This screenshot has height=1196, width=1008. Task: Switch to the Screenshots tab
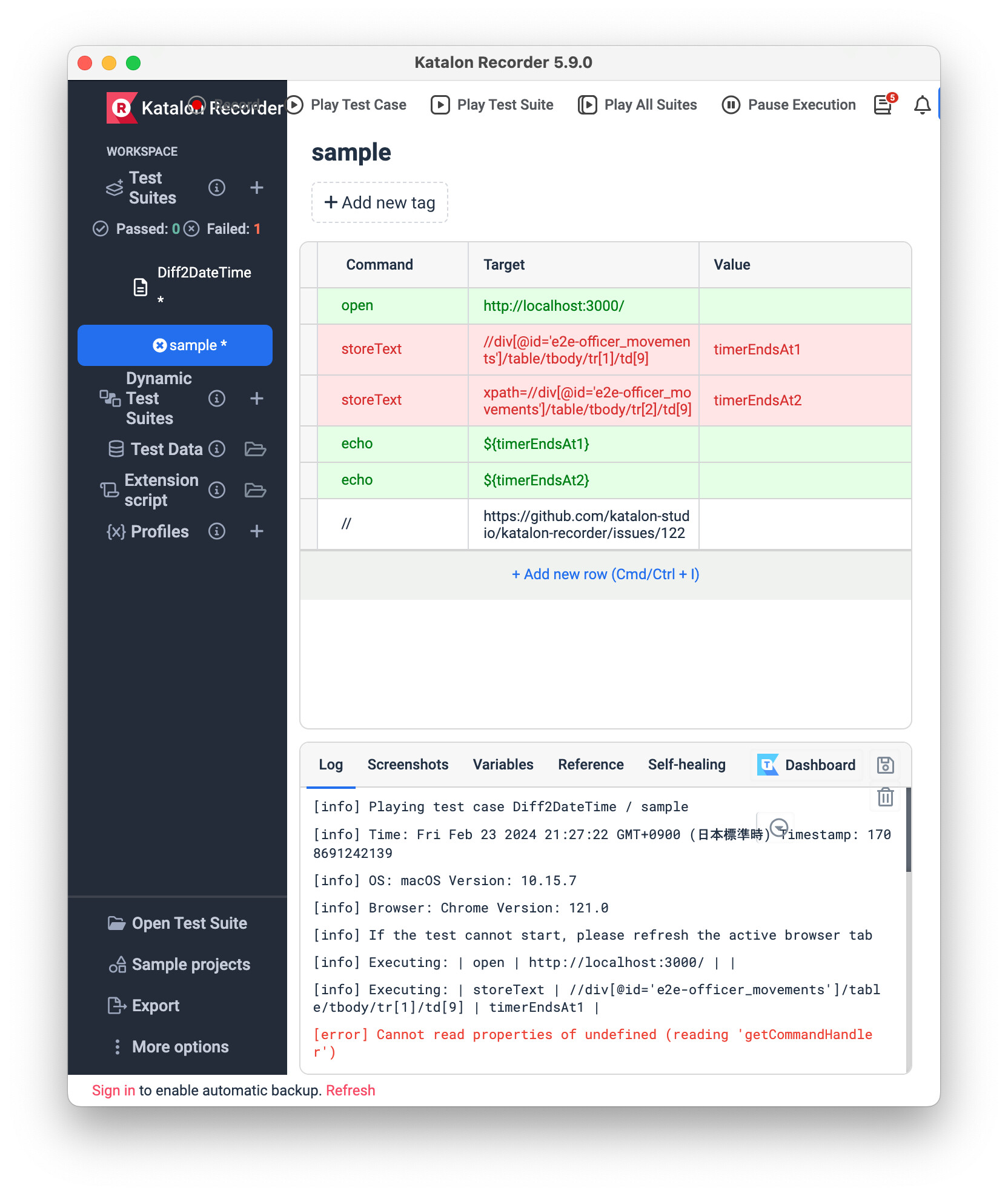pyautogui.click(x=408, y=765)
